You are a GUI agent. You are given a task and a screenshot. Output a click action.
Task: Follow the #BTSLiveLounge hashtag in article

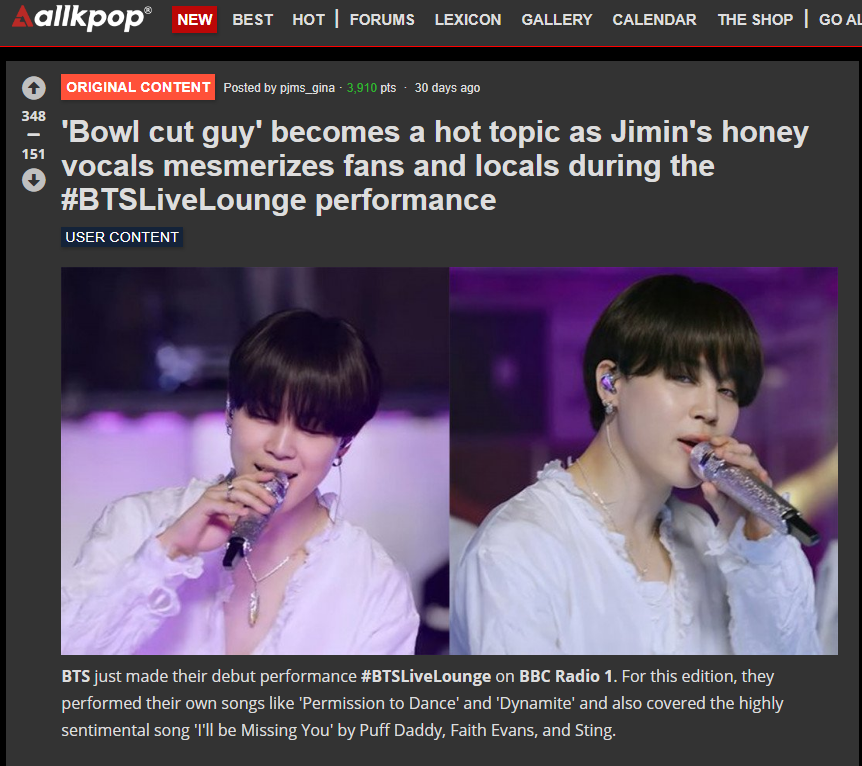(x=426, y=676)
